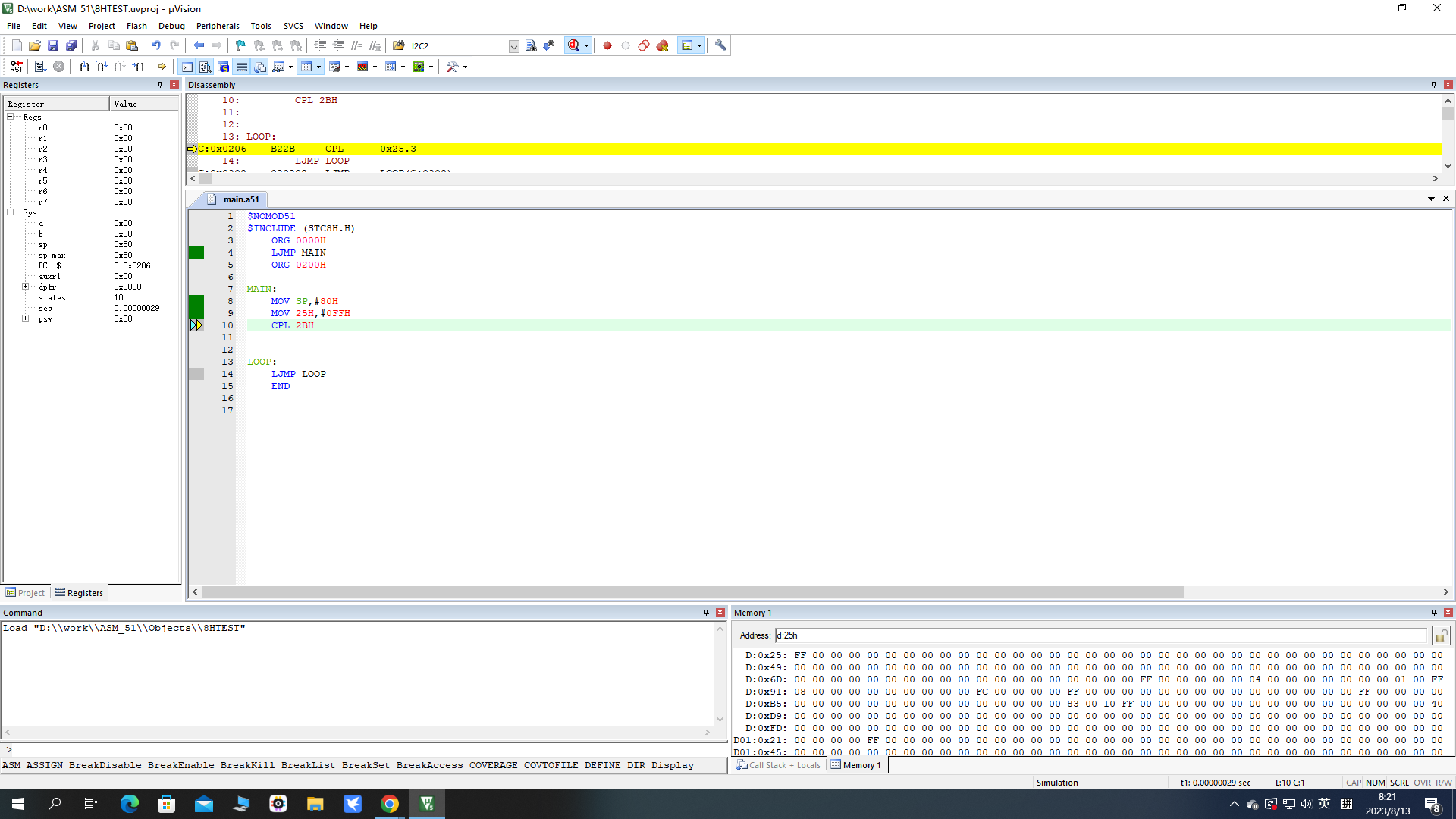
Task: Open the Watch windows dropdown arrow
Action: tap(290, 67)
